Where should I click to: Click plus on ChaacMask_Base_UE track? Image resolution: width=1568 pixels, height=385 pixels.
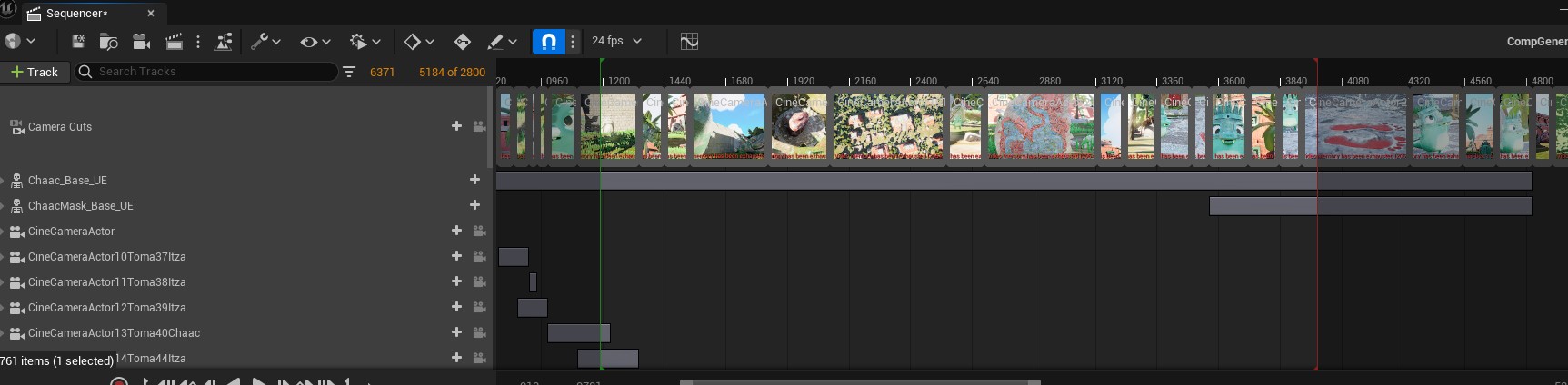[474, 205]
